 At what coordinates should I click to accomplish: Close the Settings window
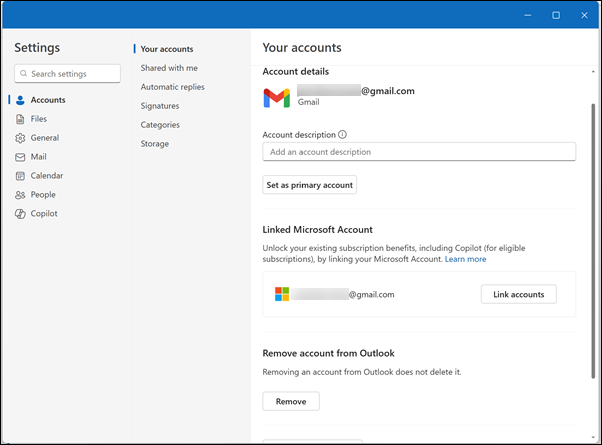click(584, 15)
